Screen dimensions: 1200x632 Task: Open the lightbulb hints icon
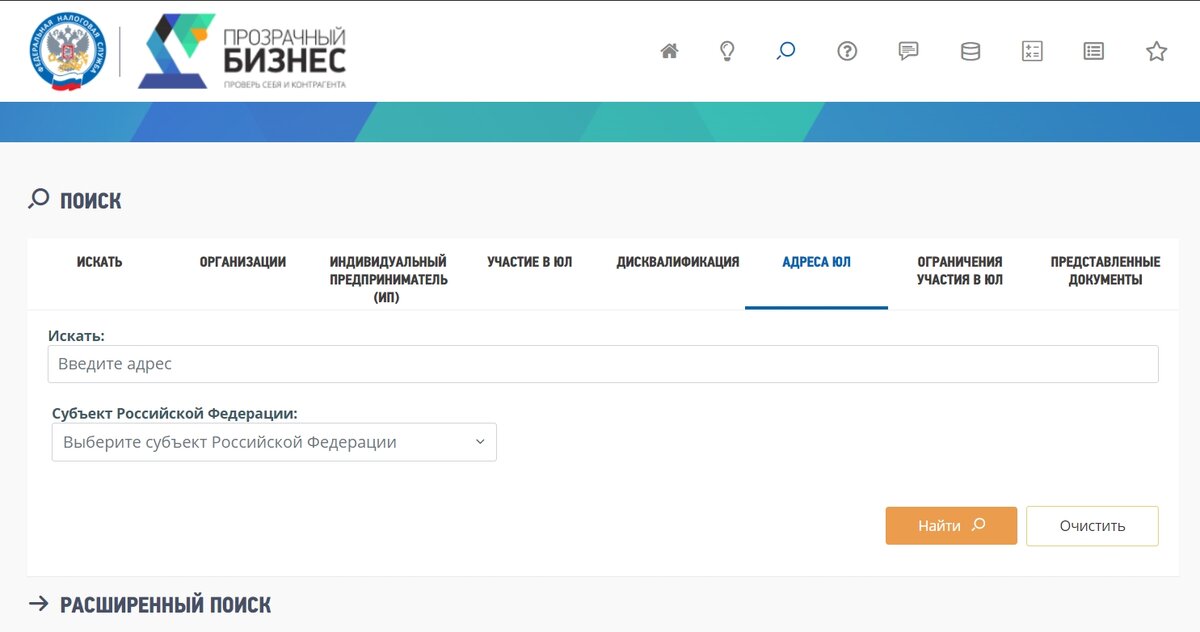[727, 50]
